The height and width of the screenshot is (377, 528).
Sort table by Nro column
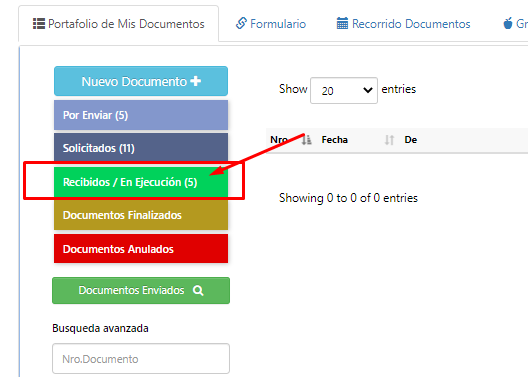coord(291,140)
